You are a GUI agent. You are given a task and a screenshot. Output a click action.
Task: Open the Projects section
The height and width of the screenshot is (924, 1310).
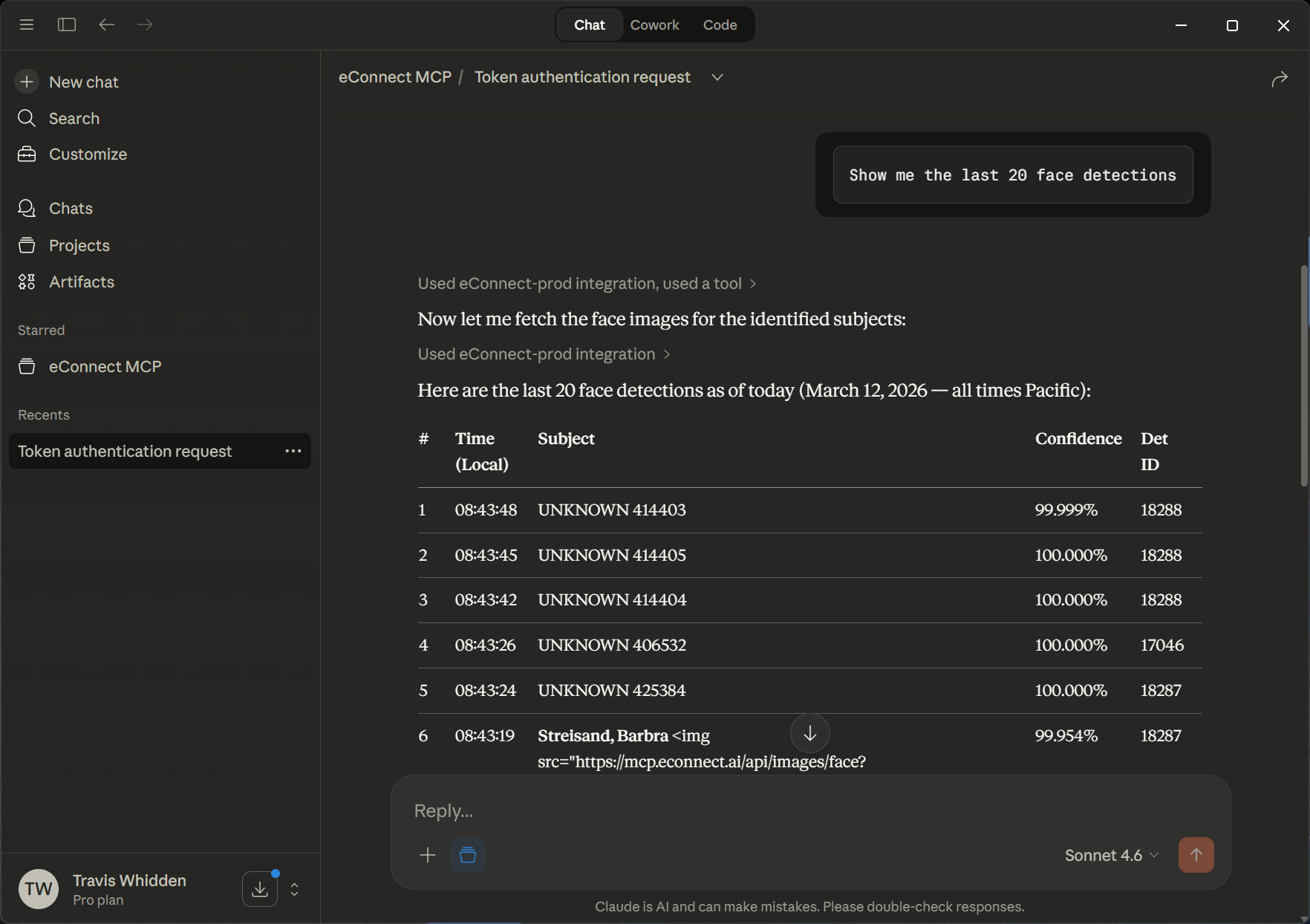point(79,245)
